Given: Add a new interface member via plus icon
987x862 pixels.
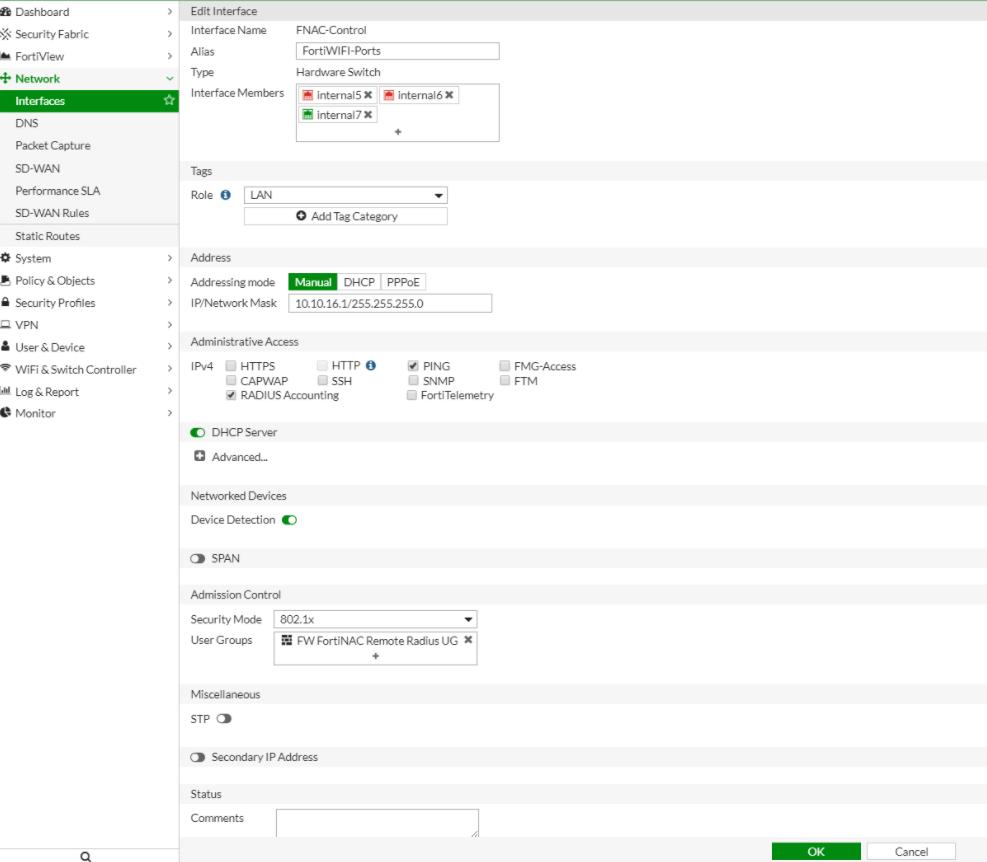Looking at the screenshot, I should point(398,131).
